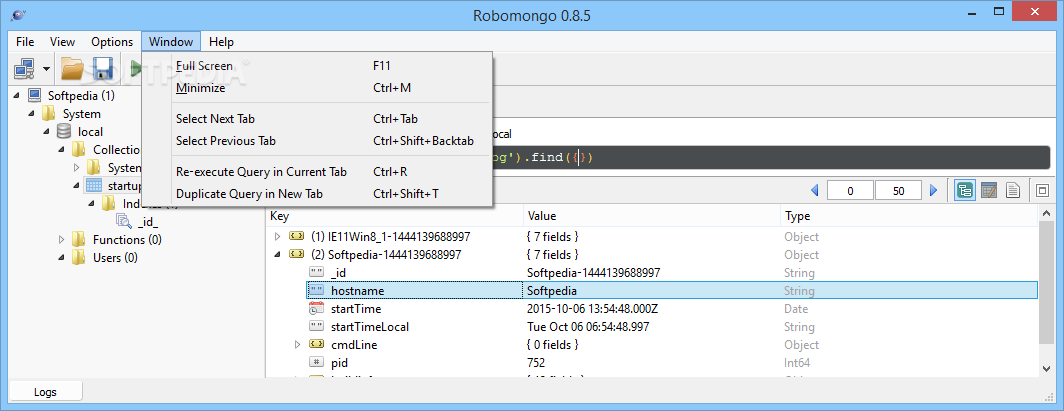
Task: Switch results to tree view mode
Action: tap(965, 191)
